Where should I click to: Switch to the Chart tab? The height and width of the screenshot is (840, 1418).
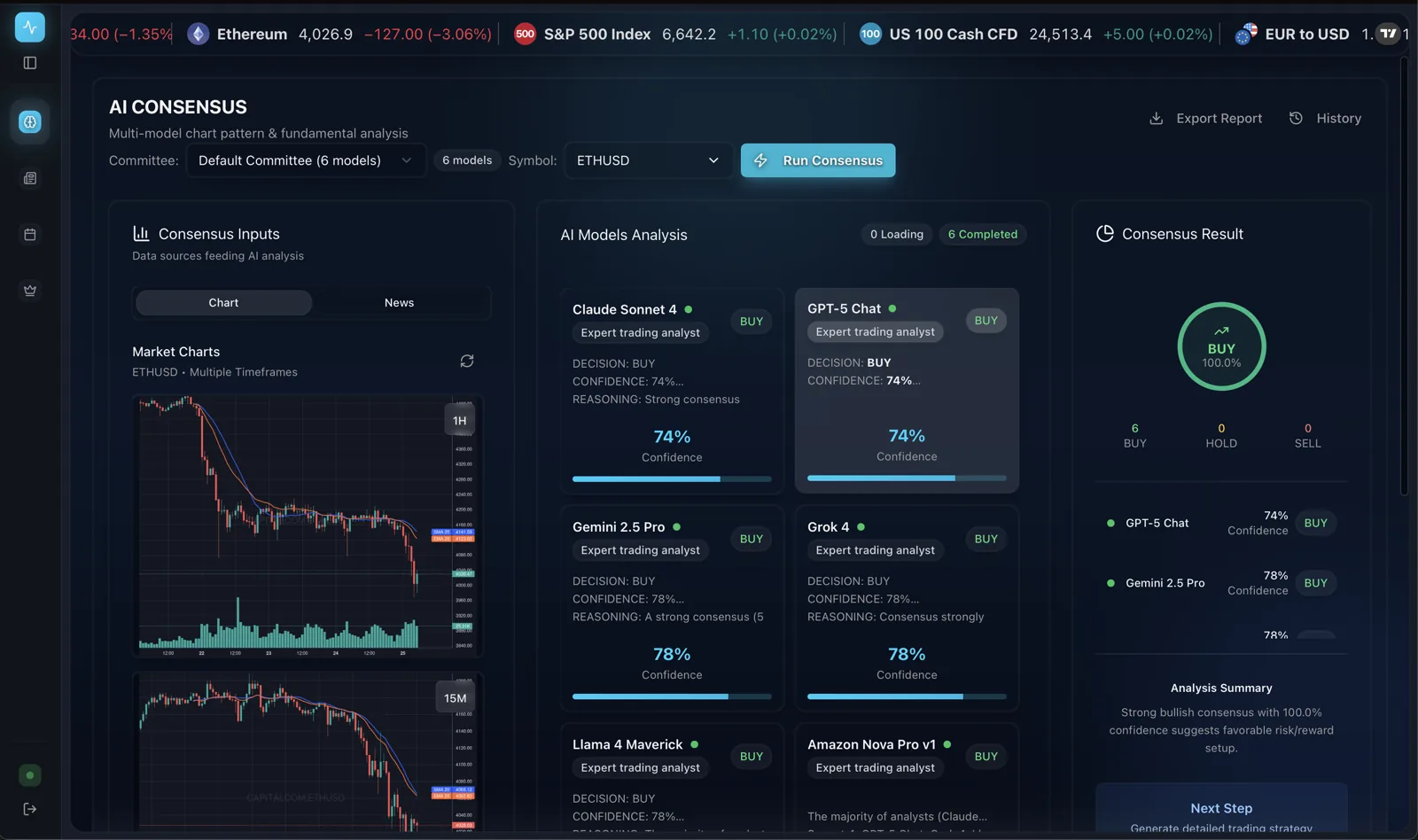223,303
